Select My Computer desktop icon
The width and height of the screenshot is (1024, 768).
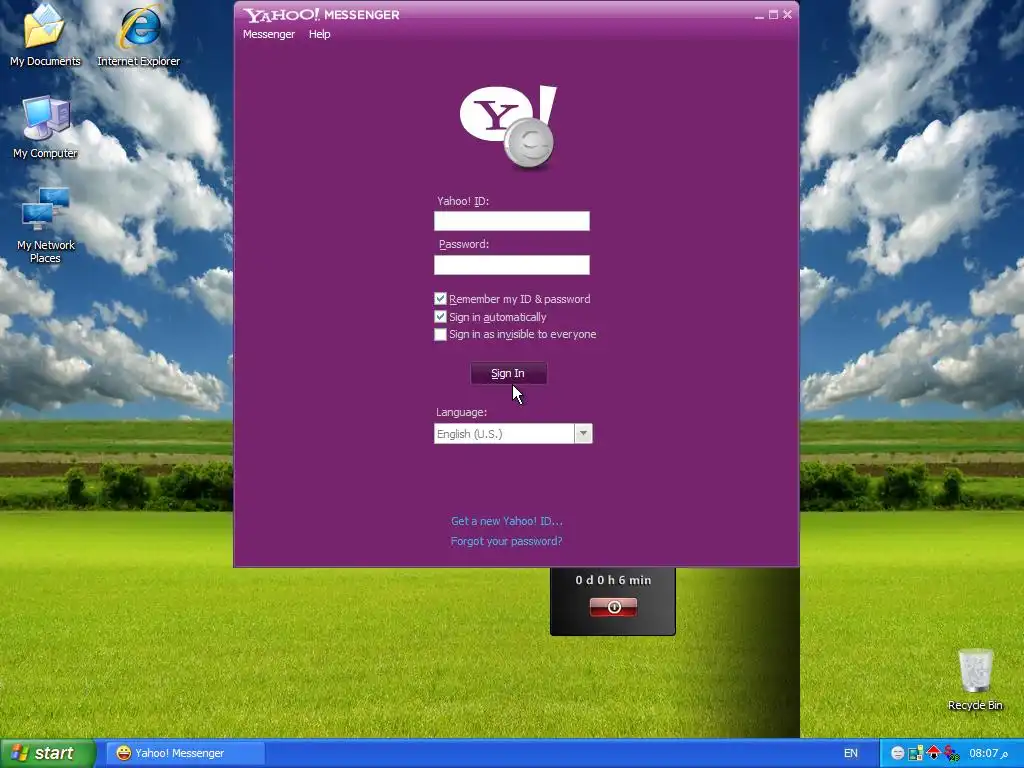pos(45,127)
